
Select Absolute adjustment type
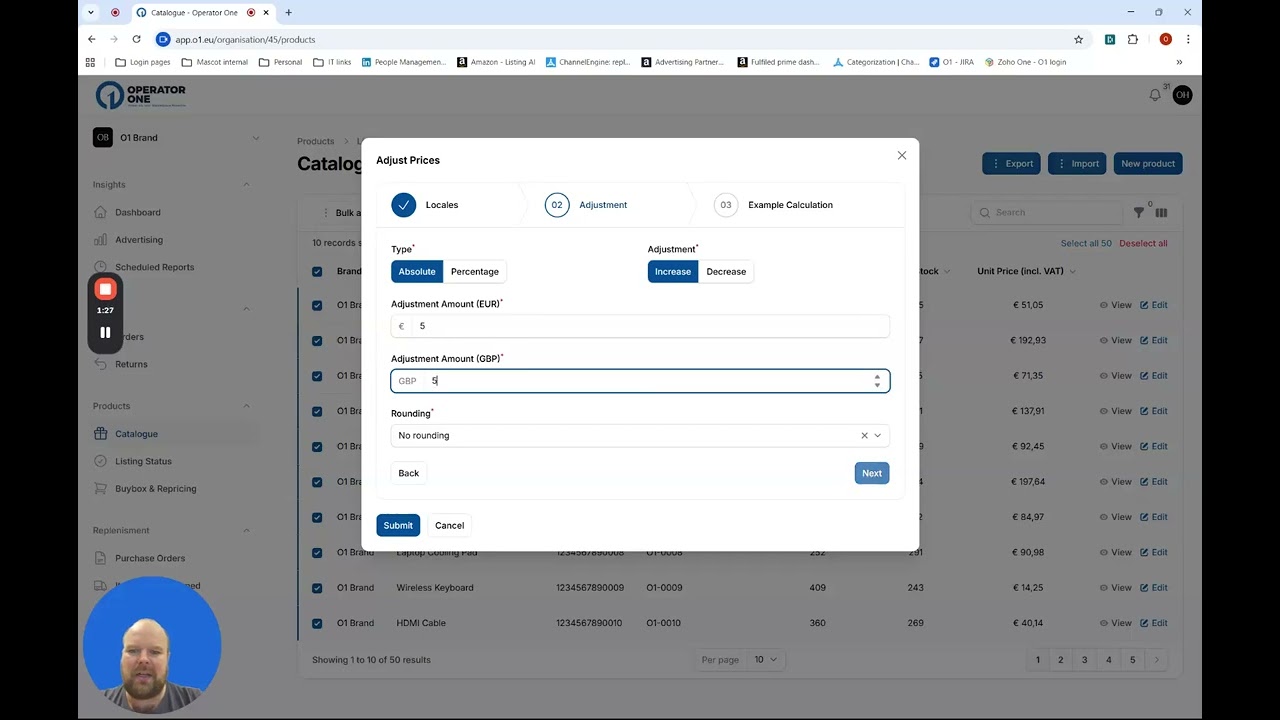(417, 272)
